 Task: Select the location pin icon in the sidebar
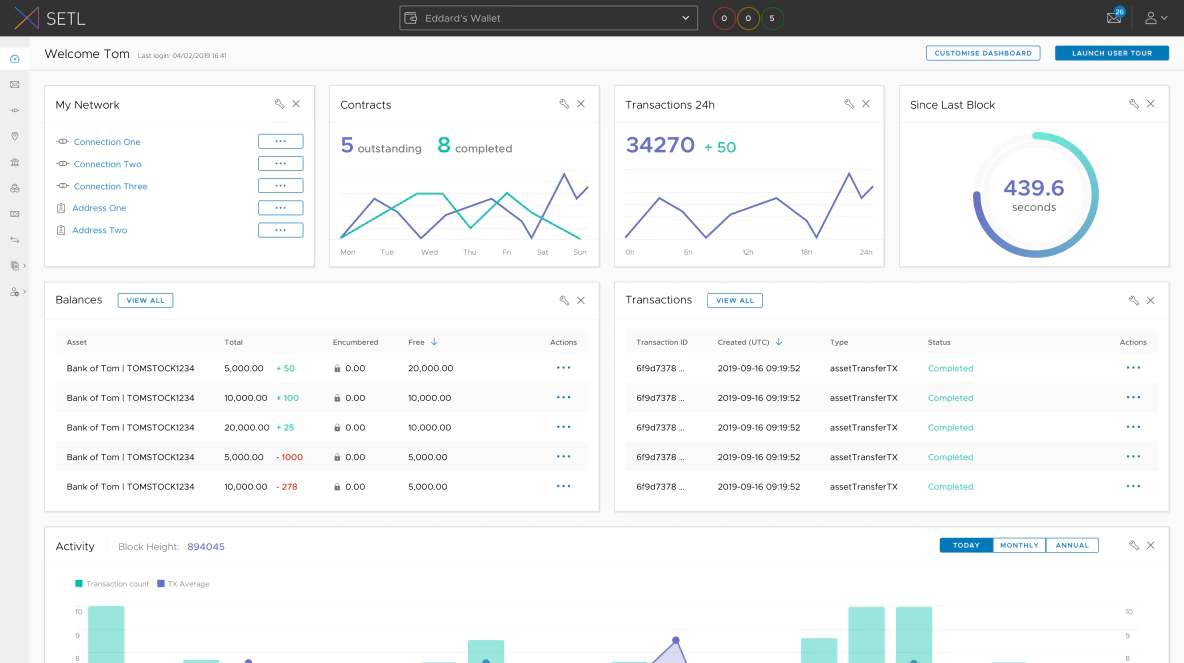(x=14, y=136)
